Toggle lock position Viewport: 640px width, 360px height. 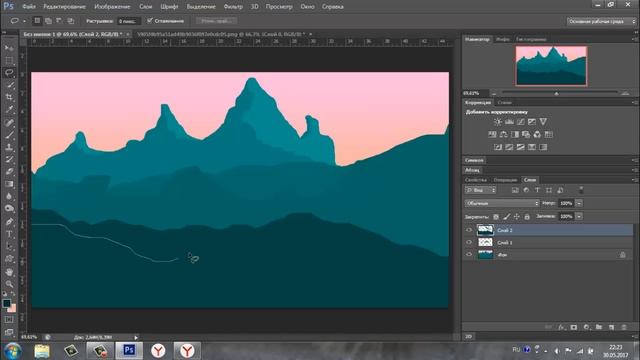pos(517,217)
